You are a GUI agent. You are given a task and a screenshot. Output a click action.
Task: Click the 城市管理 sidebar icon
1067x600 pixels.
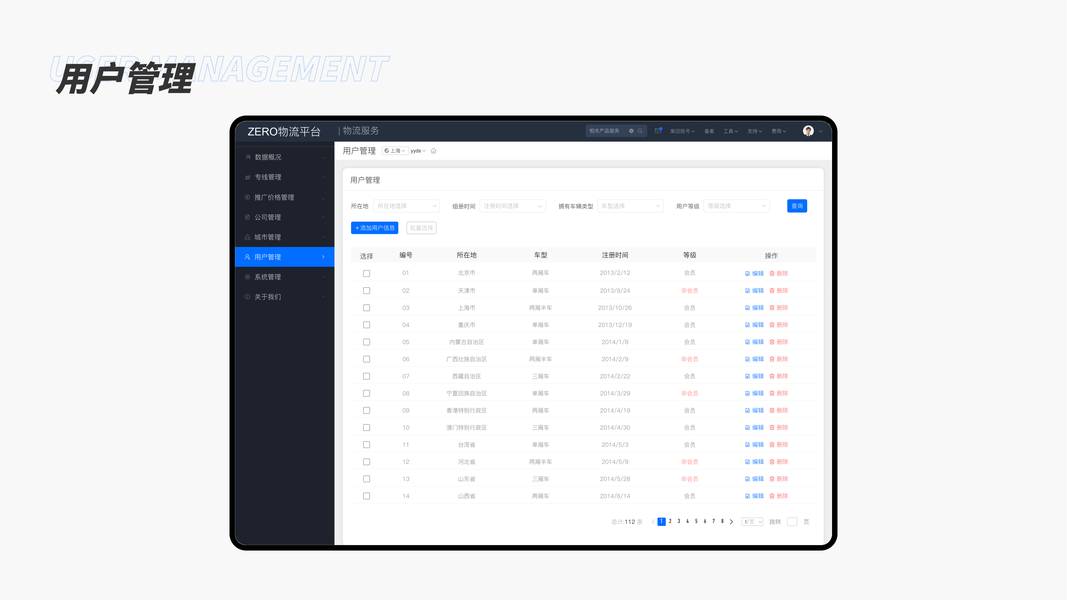pos(248,237)
